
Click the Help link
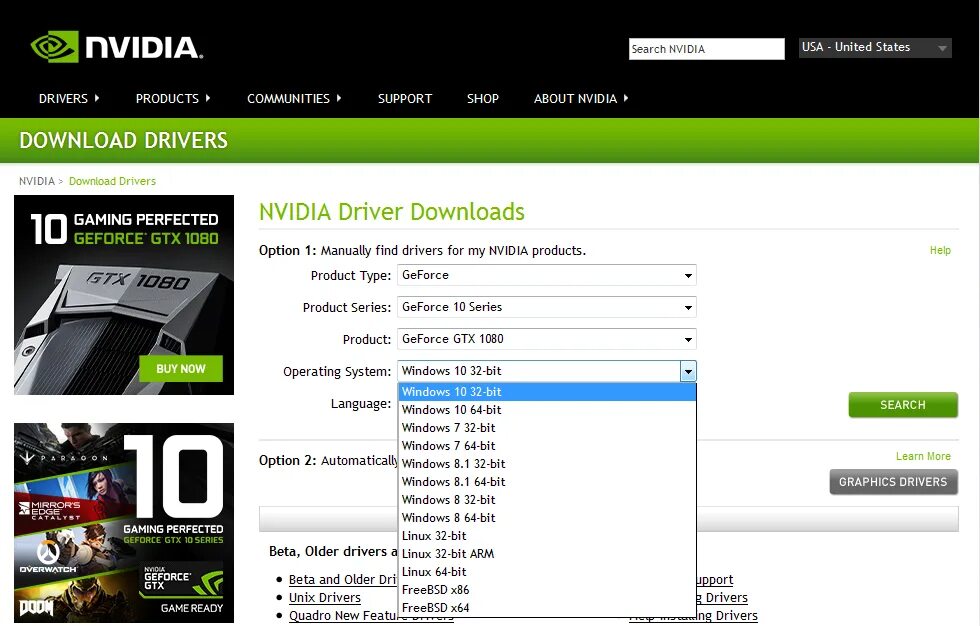click(940, 251)
